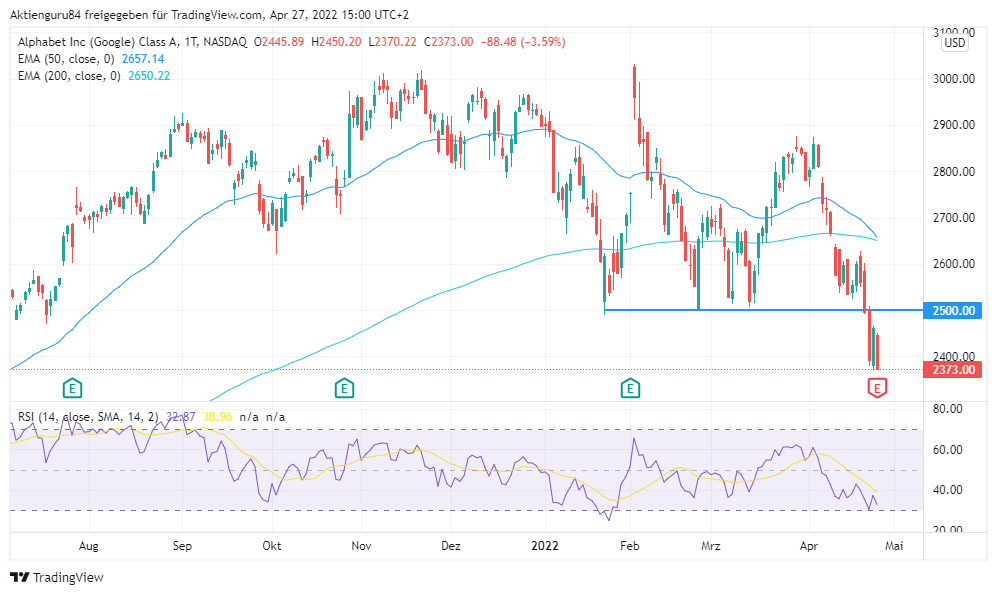
Task: Click the blue 2500.00 price line label
Action: (953, 310)
